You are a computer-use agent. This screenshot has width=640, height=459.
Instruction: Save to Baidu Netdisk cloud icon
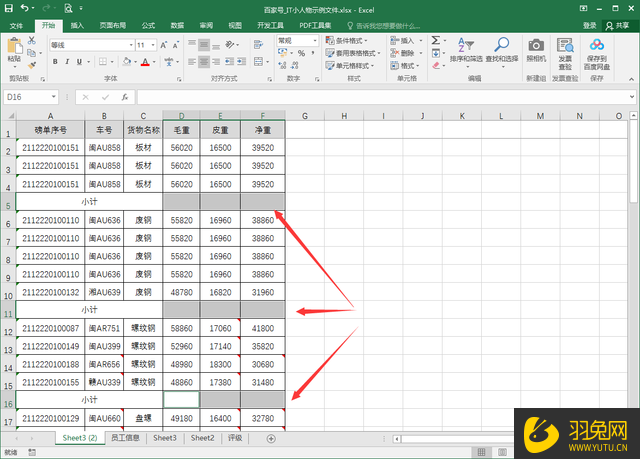pos(597,53)
